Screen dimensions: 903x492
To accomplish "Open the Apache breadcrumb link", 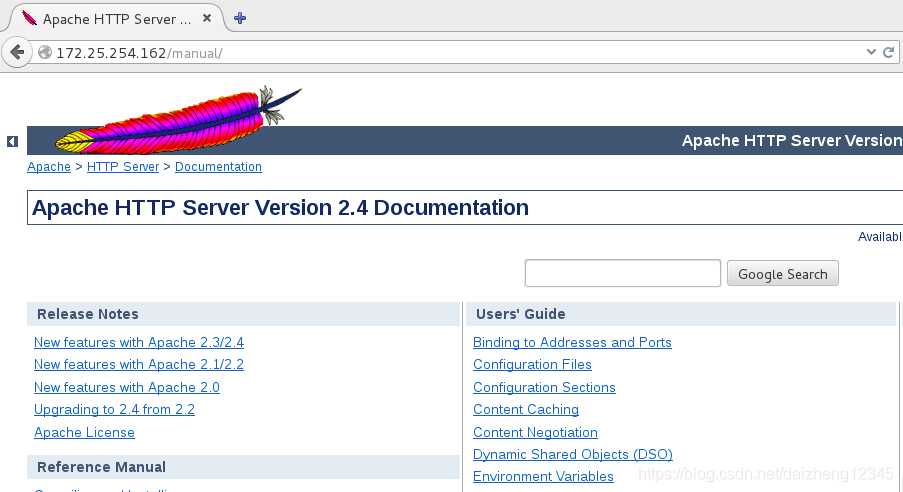I will 49,166.
